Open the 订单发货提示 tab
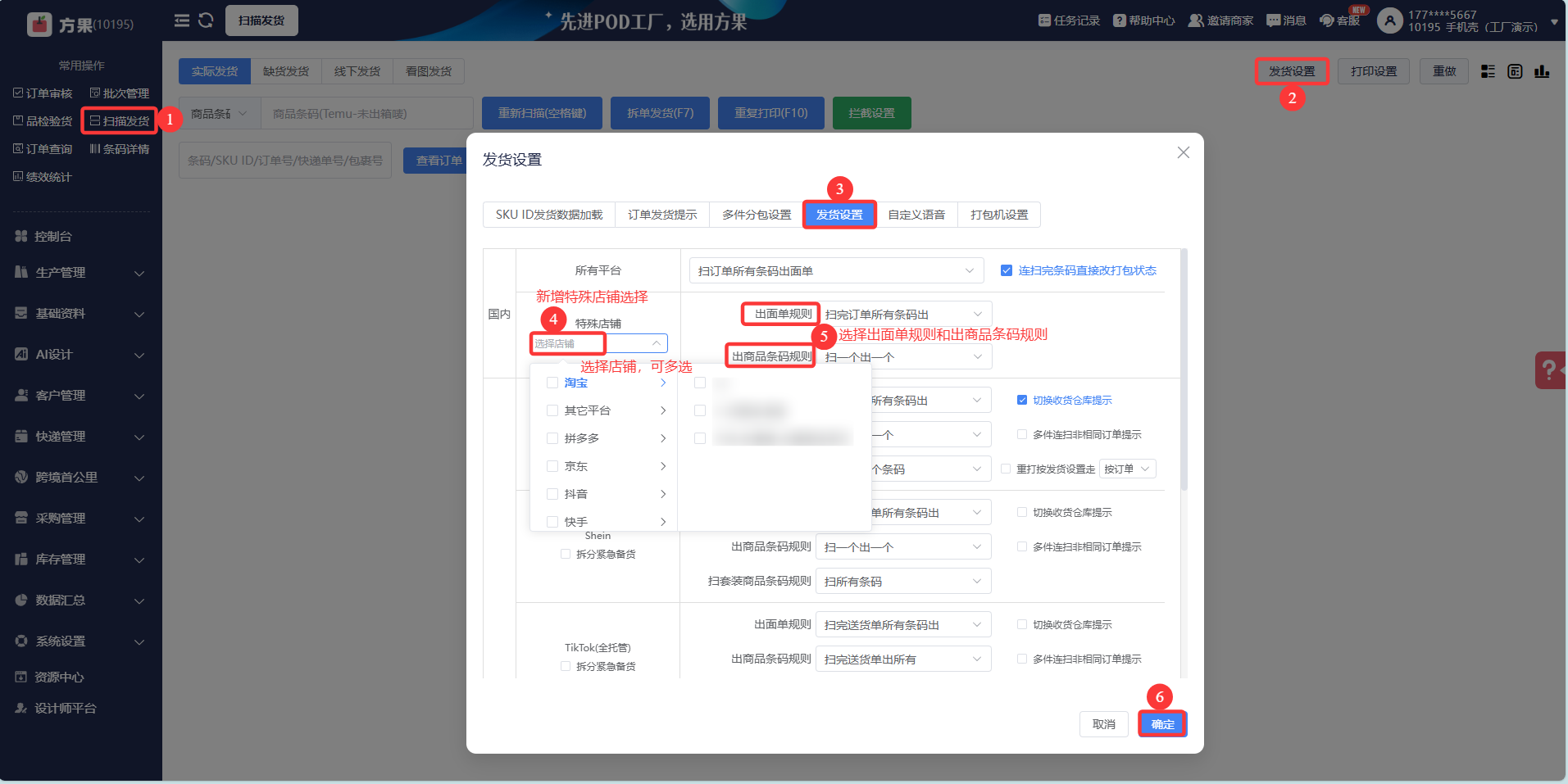 pos(662,215)
